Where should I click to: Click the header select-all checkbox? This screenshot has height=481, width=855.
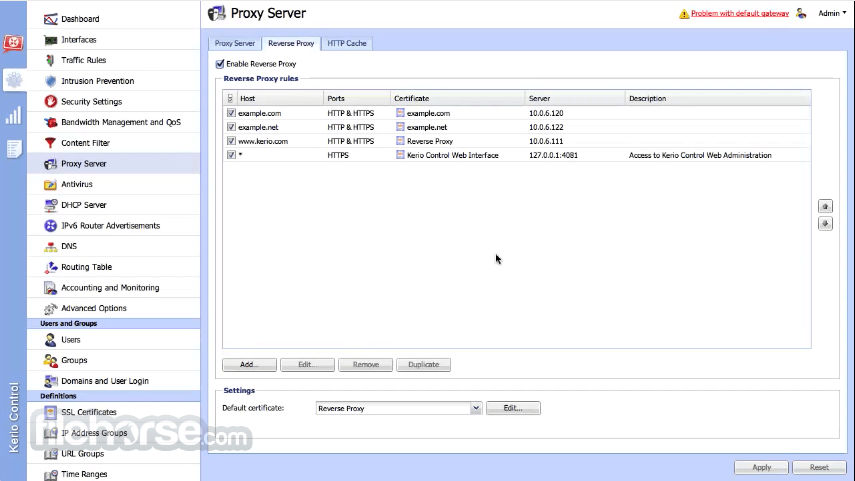point(230,99)
